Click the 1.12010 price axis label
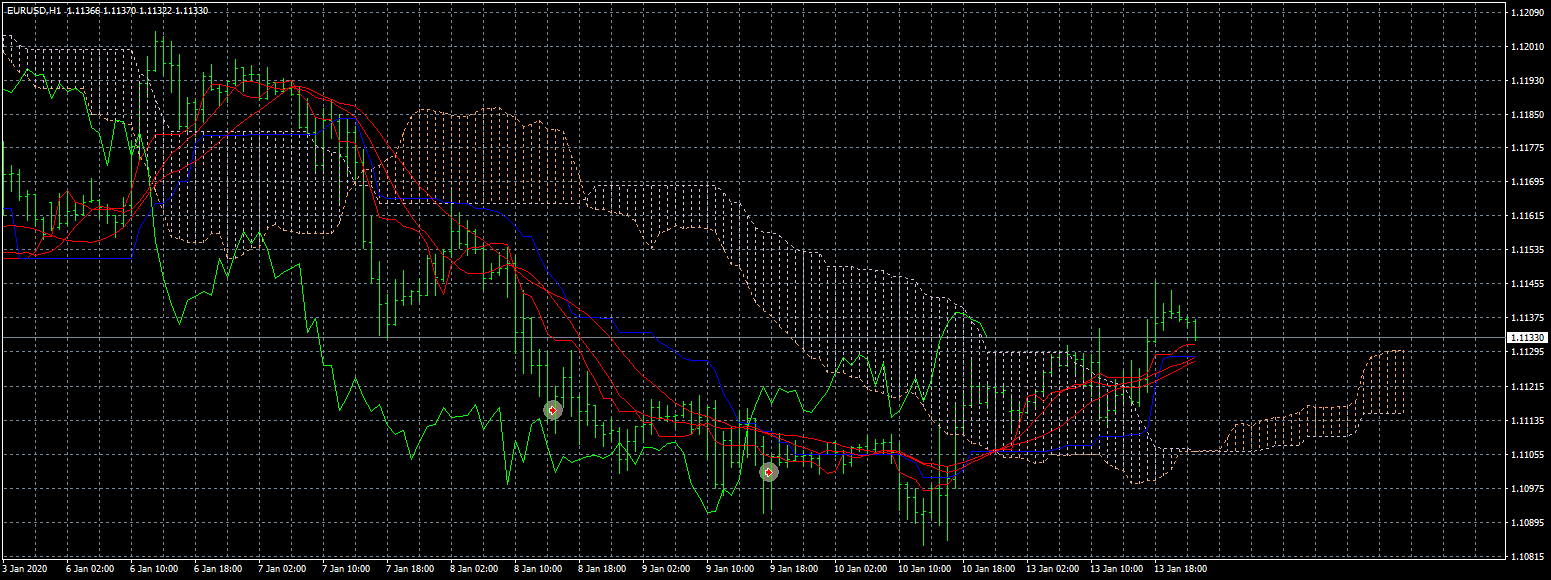 (x=1529, y=47)
